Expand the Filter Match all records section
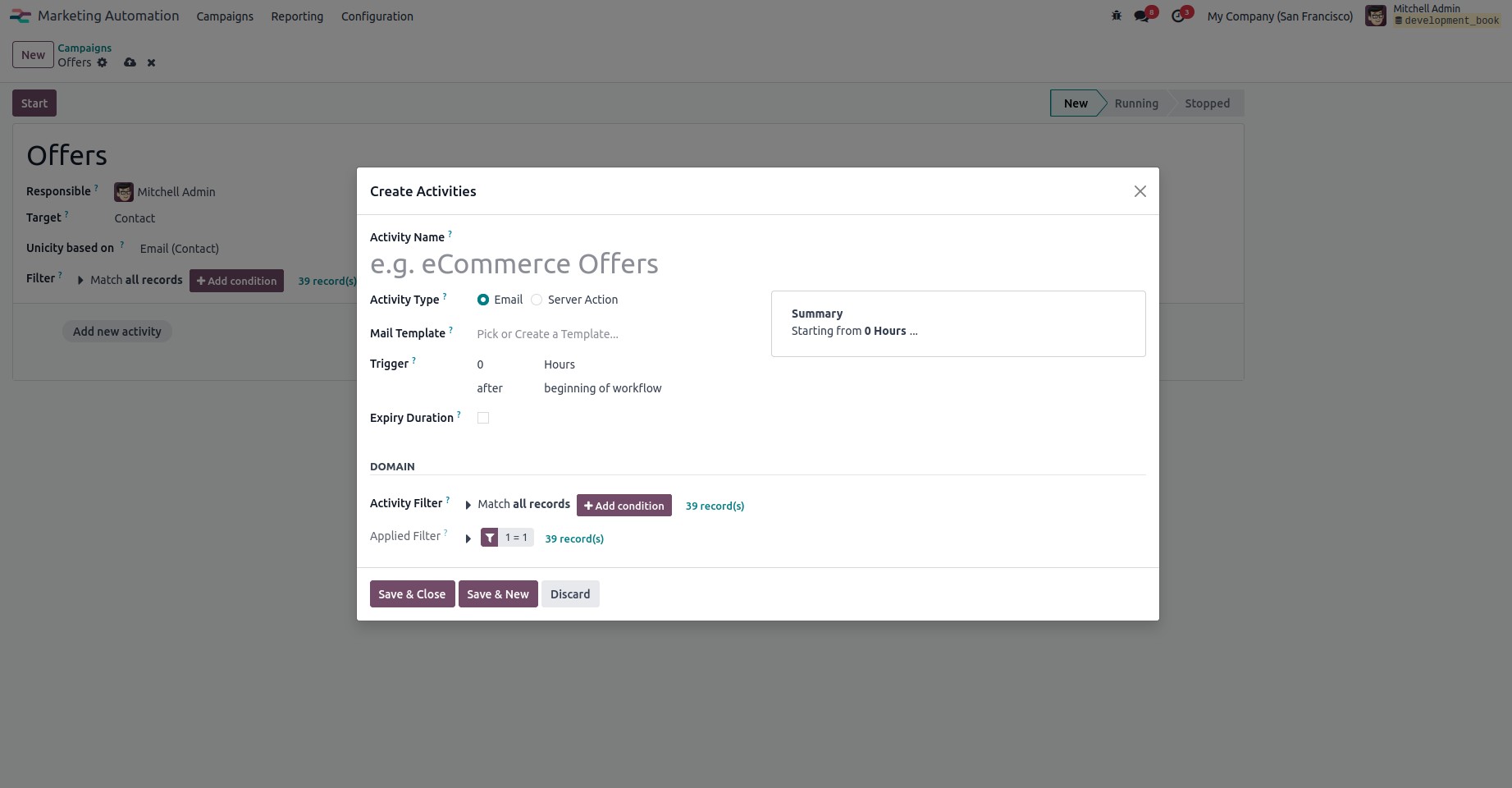The image size is (1512, 788). point(80,280)
